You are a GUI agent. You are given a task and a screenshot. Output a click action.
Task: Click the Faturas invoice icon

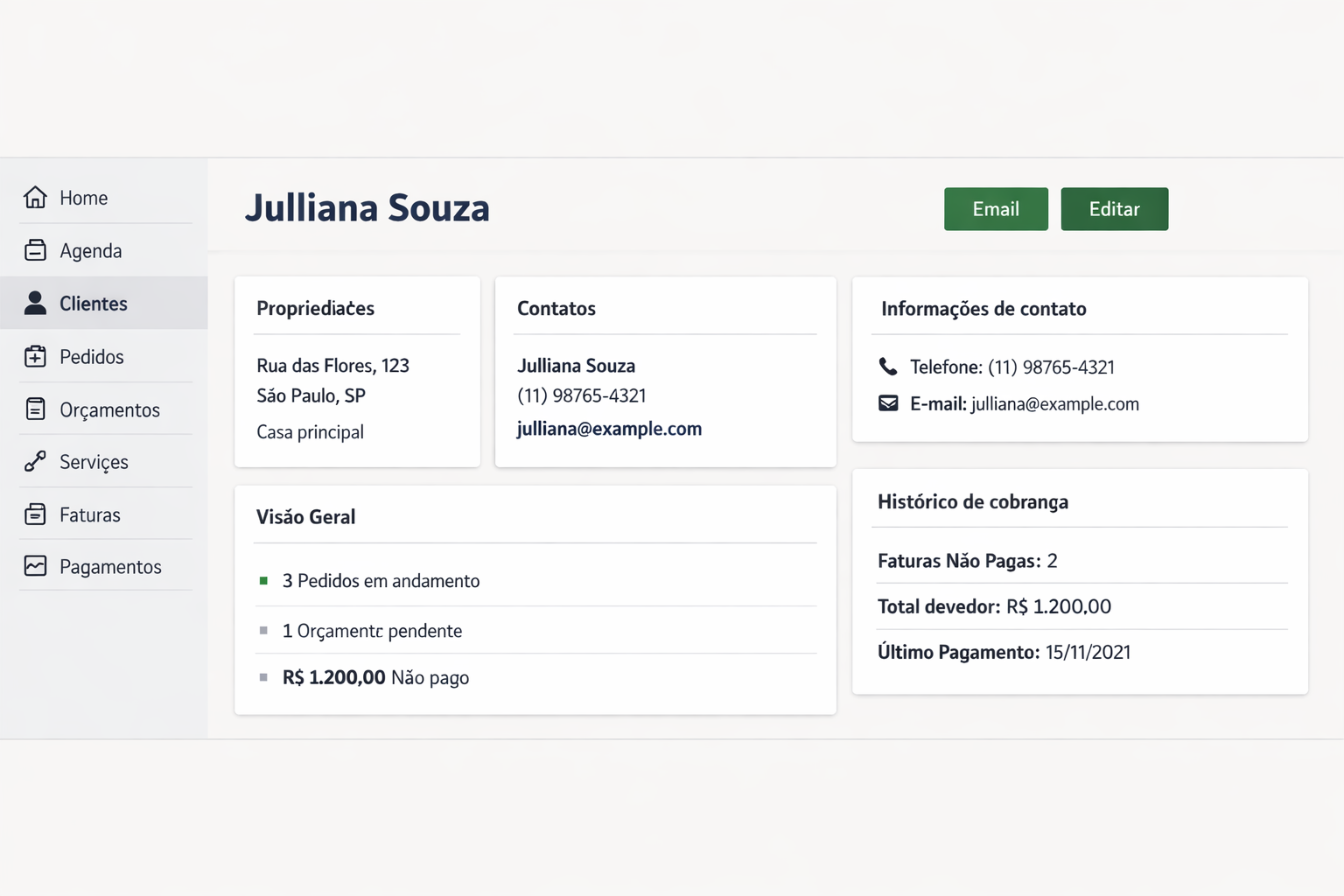pos(35,514)
